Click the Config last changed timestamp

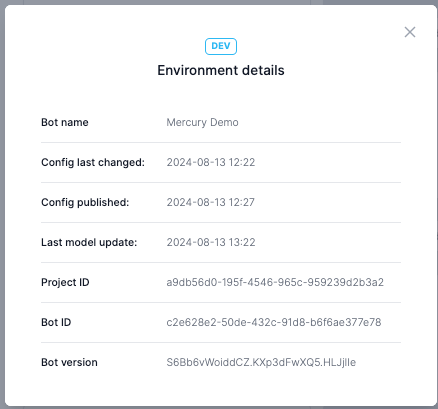(211, 162)
